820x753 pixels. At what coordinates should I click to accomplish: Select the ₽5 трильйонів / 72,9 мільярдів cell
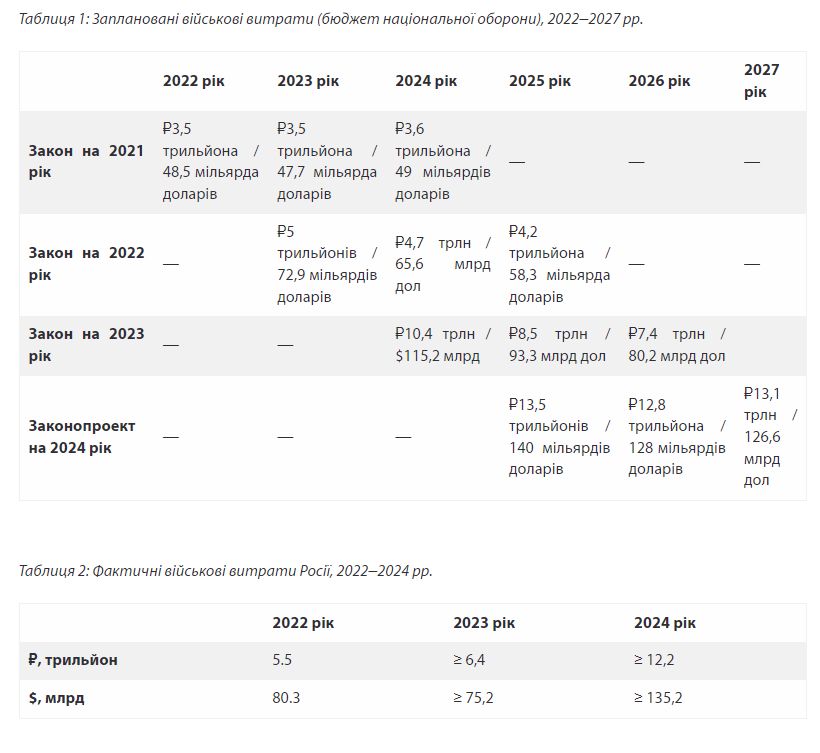click(x=326, y=263)
